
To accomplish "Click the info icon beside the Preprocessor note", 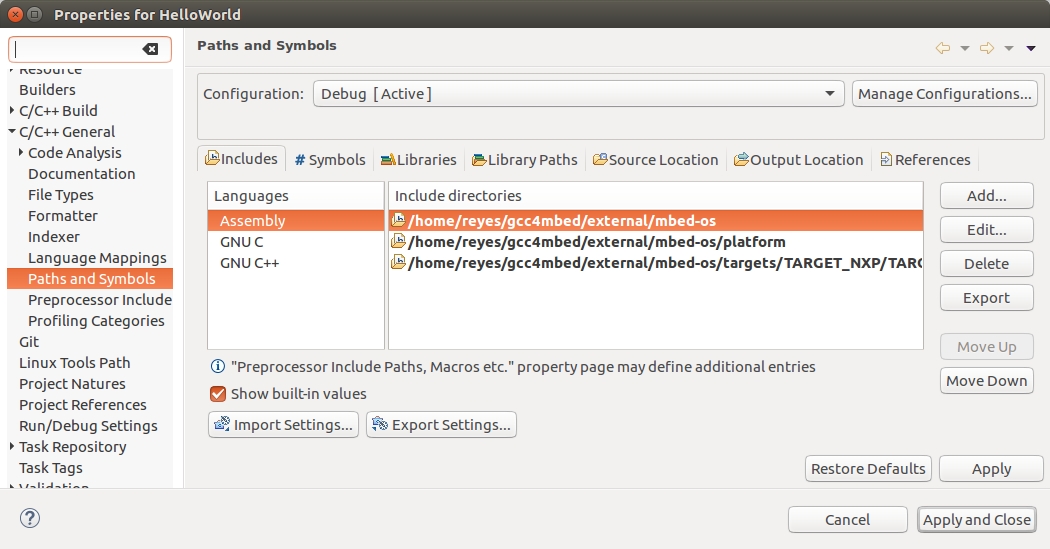I will click(217, 367).
